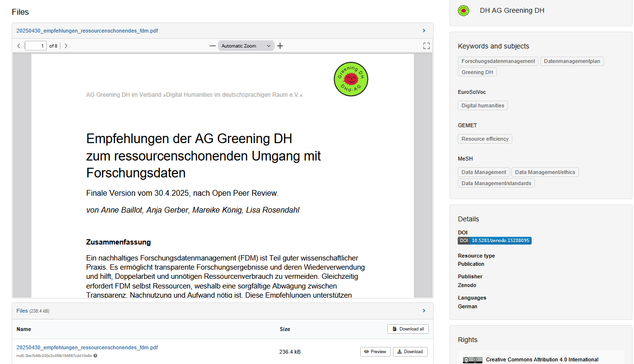Click the Files section header label
Image resolution: width=634 pixels, height=364 pixels.
20,12
